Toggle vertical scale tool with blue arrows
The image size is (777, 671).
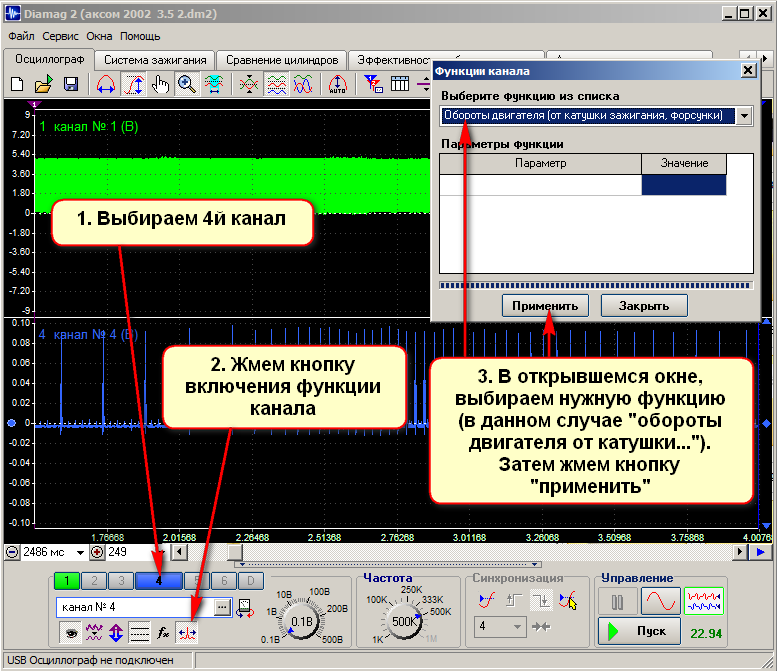[x=133, y=84]
